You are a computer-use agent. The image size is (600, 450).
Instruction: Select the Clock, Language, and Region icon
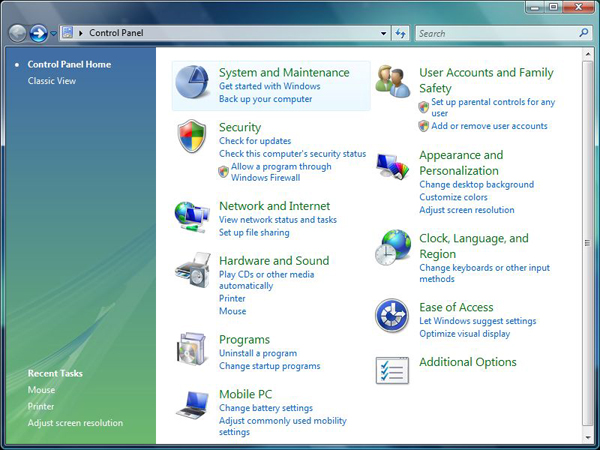pos(392,248)
